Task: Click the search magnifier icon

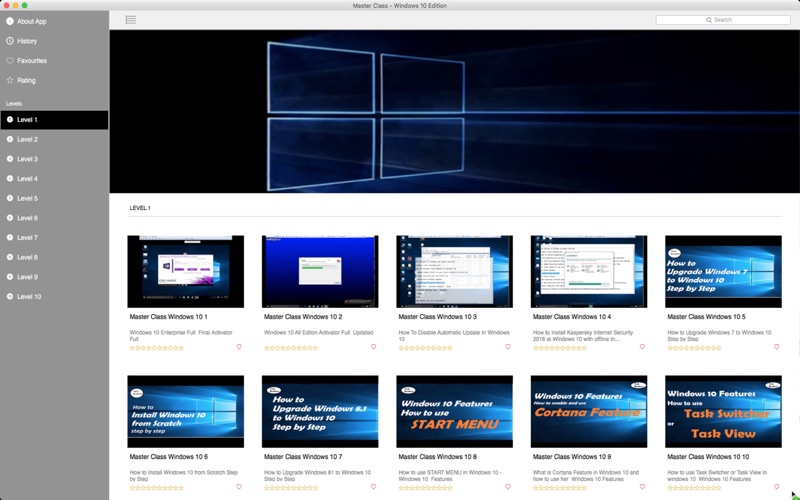Action: click(x=709, y=20)
